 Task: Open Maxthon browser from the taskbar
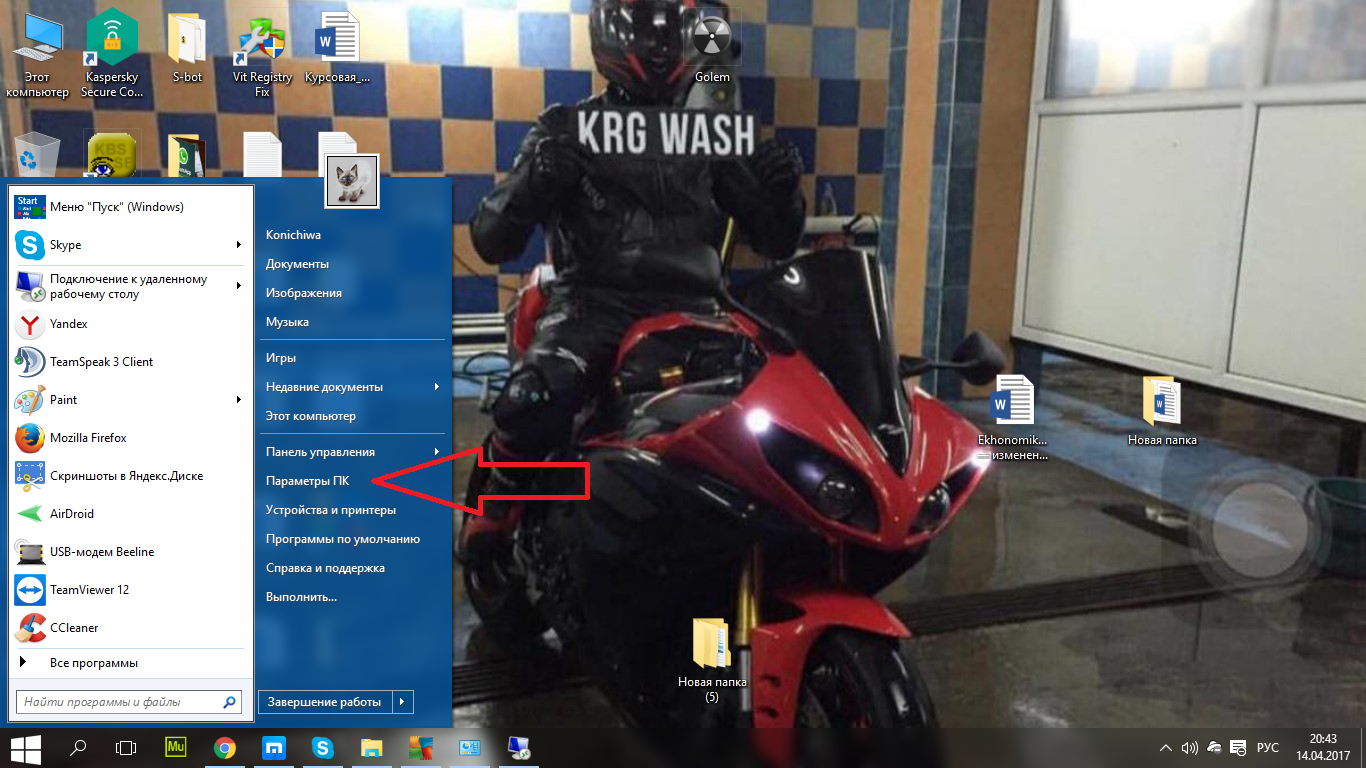[274, 747]
